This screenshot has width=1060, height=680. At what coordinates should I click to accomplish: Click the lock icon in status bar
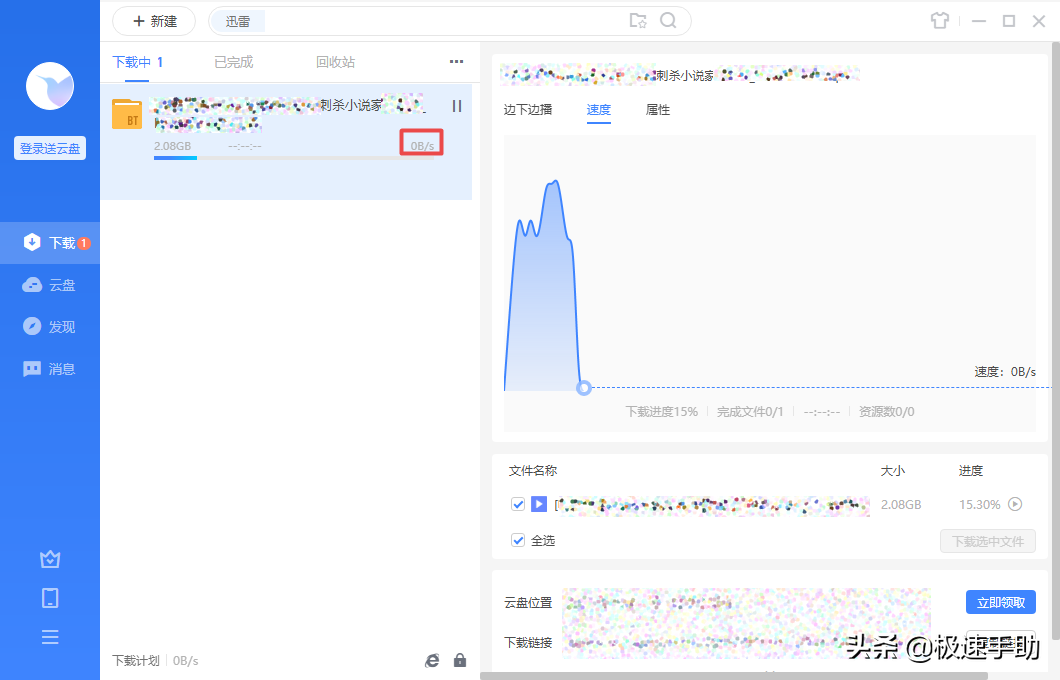[460, 660]
